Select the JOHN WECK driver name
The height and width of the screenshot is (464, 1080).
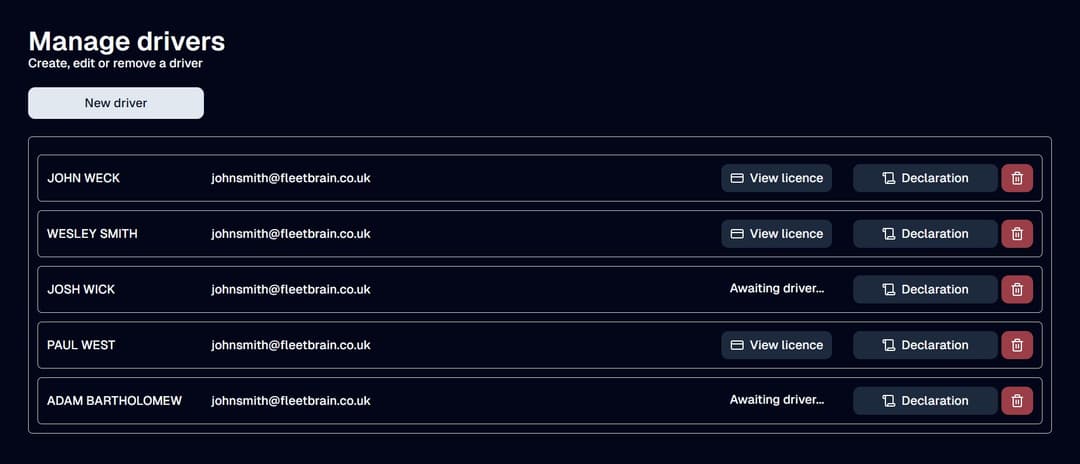tap(84, 178)
